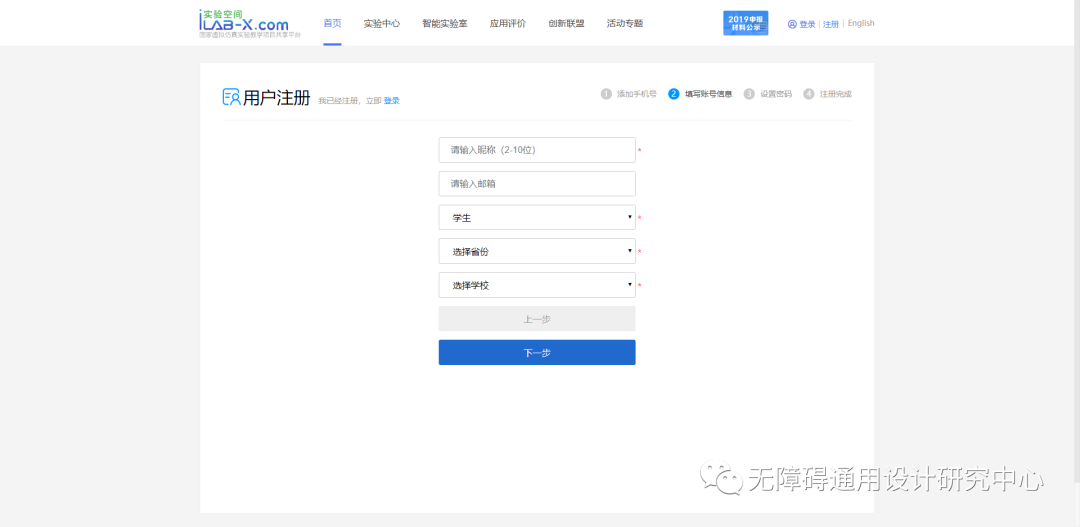Click step 1 circle 添加手机号

[606, 94]
